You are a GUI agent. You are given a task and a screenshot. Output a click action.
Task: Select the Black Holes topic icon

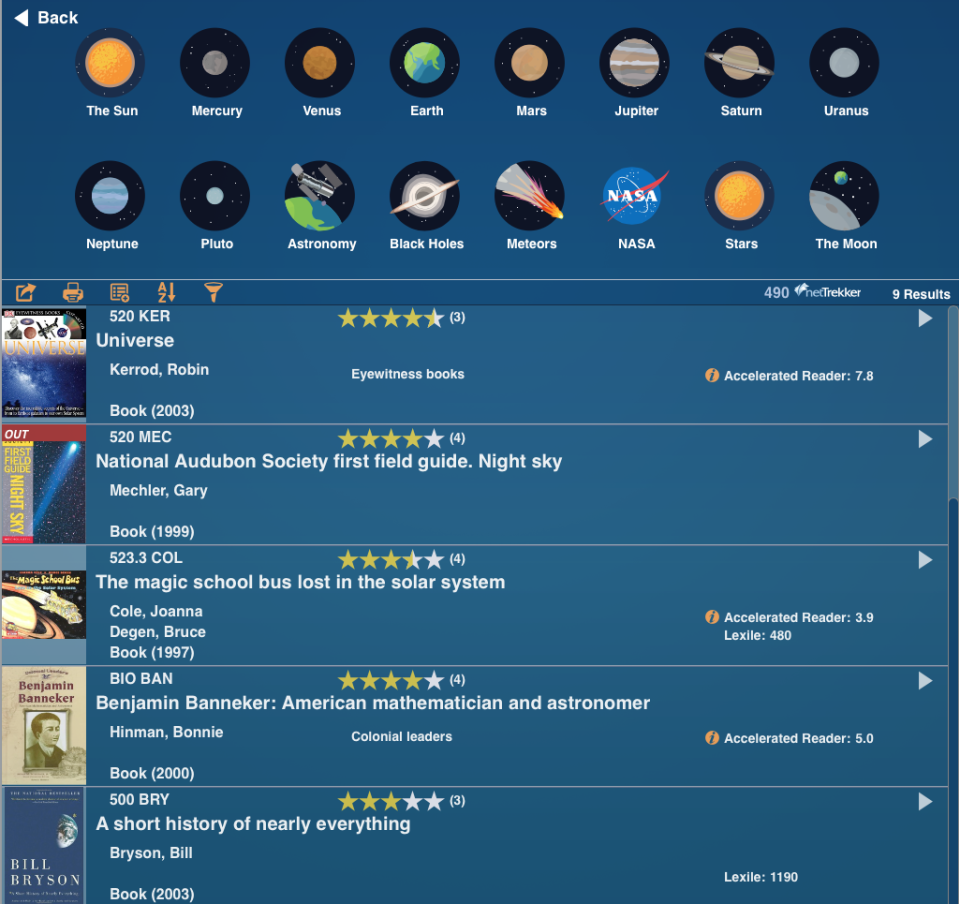[x=425, y=196]
